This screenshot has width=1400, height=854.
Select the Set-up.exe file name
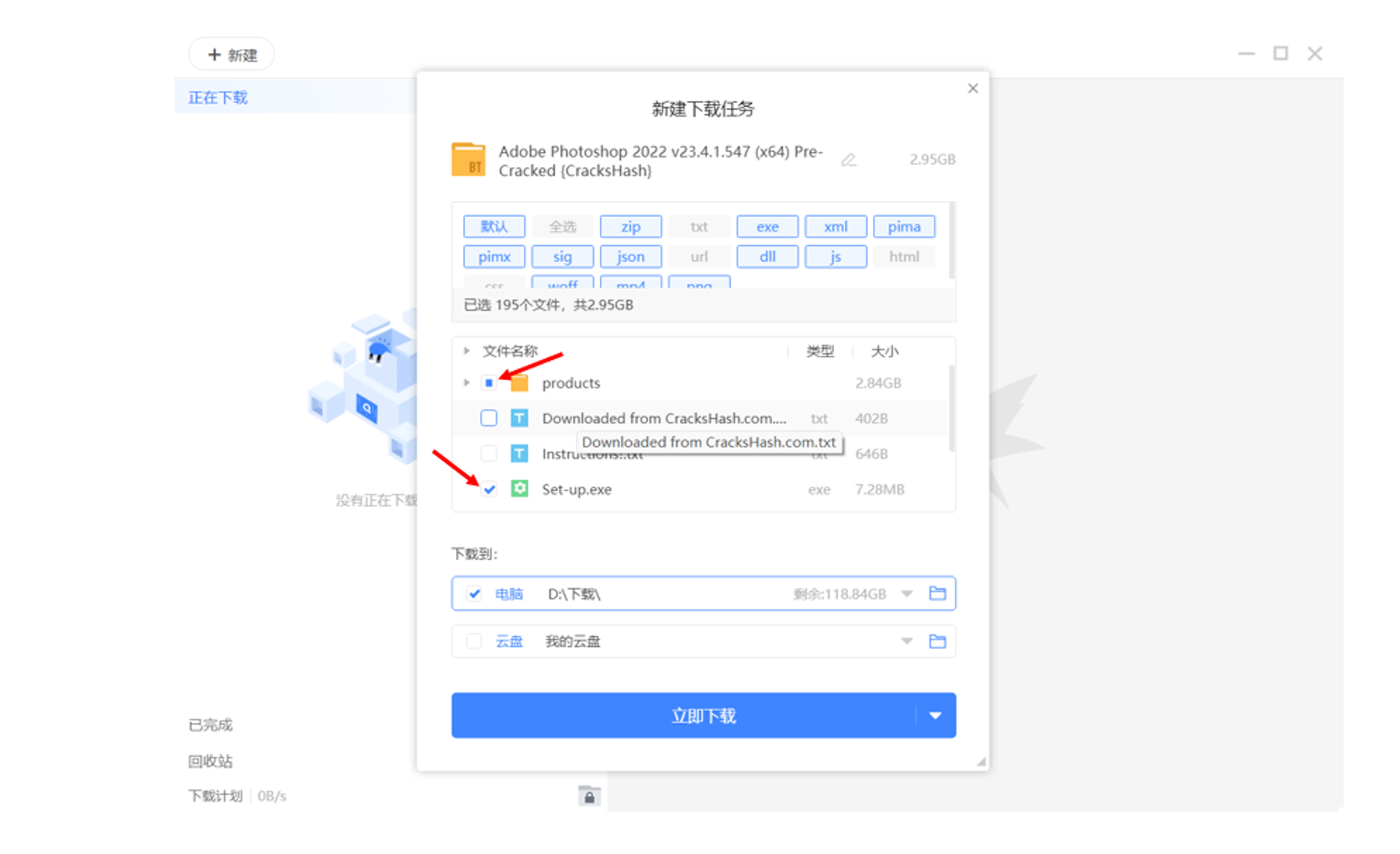[577, 489]
